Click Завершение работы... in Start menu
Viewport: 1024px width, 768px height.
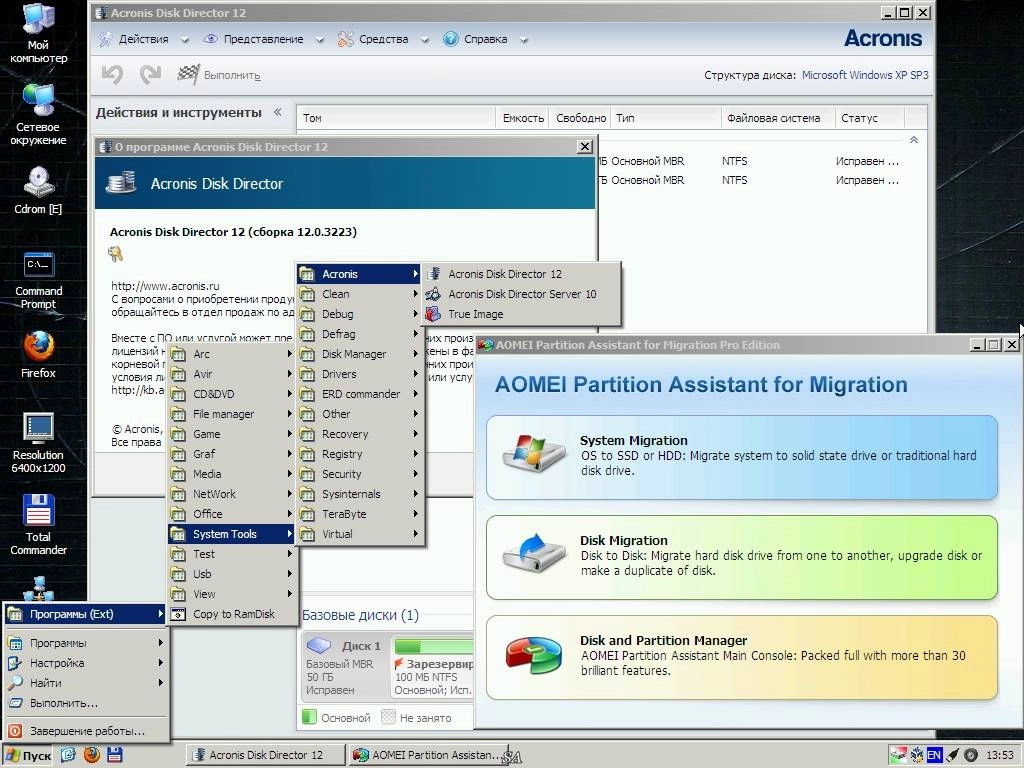coord(85,731)
